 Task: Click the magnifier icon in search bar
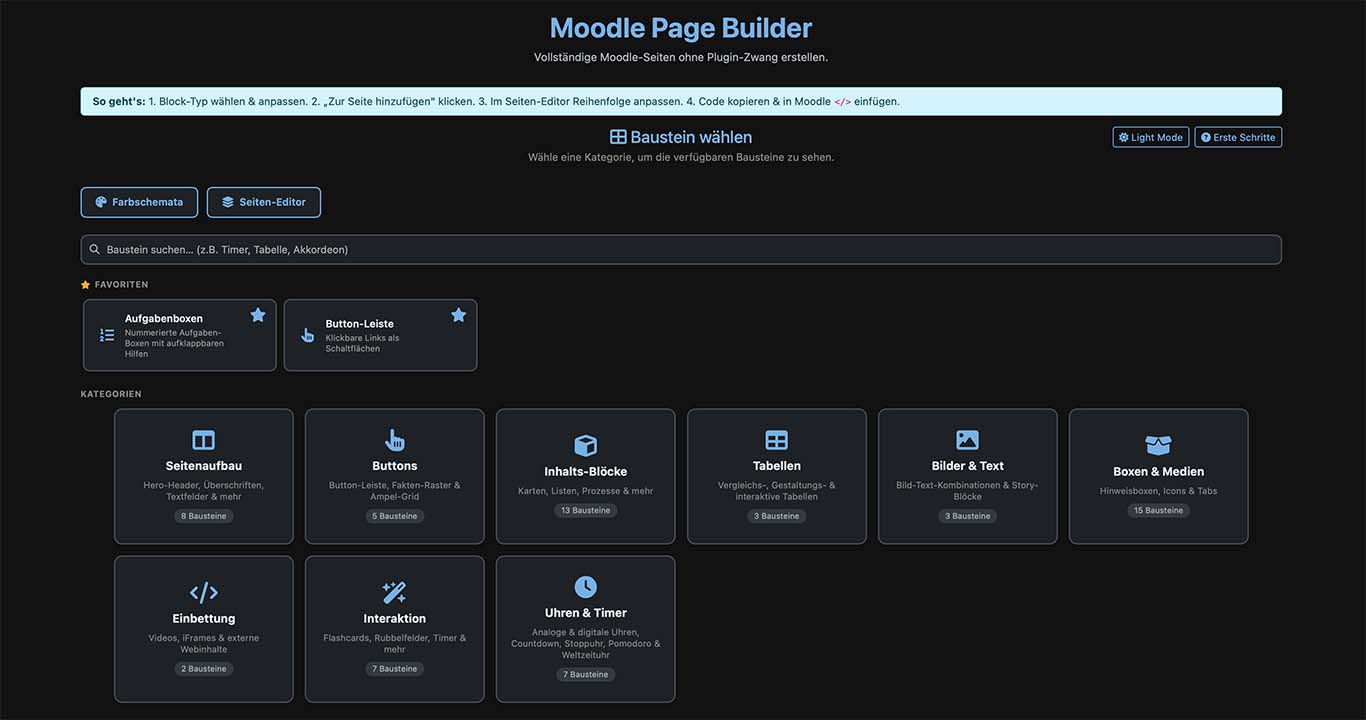point(95,250)
